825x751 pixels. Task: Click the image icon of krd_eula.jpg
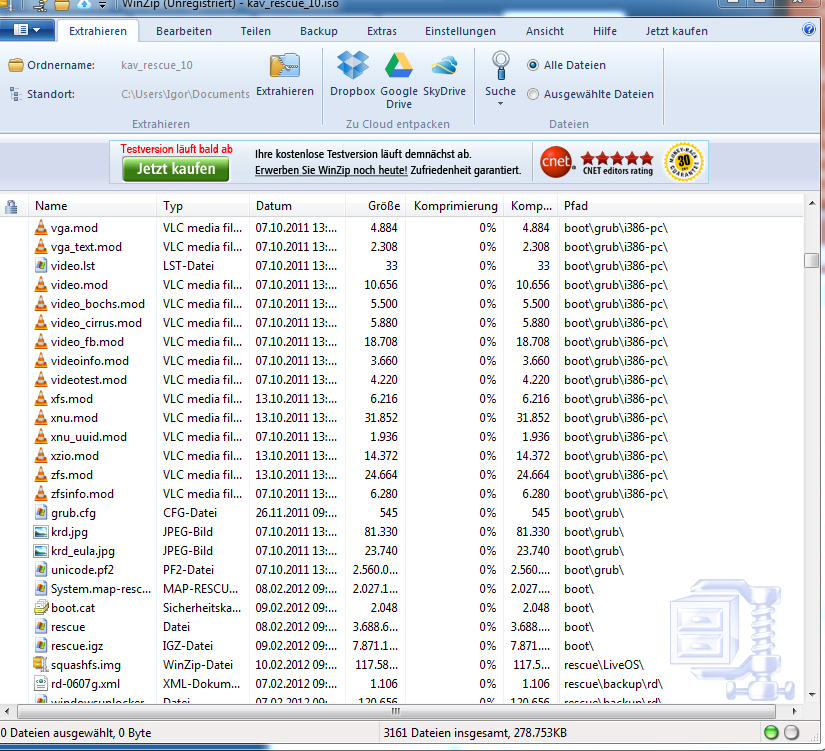coord(41,550)
